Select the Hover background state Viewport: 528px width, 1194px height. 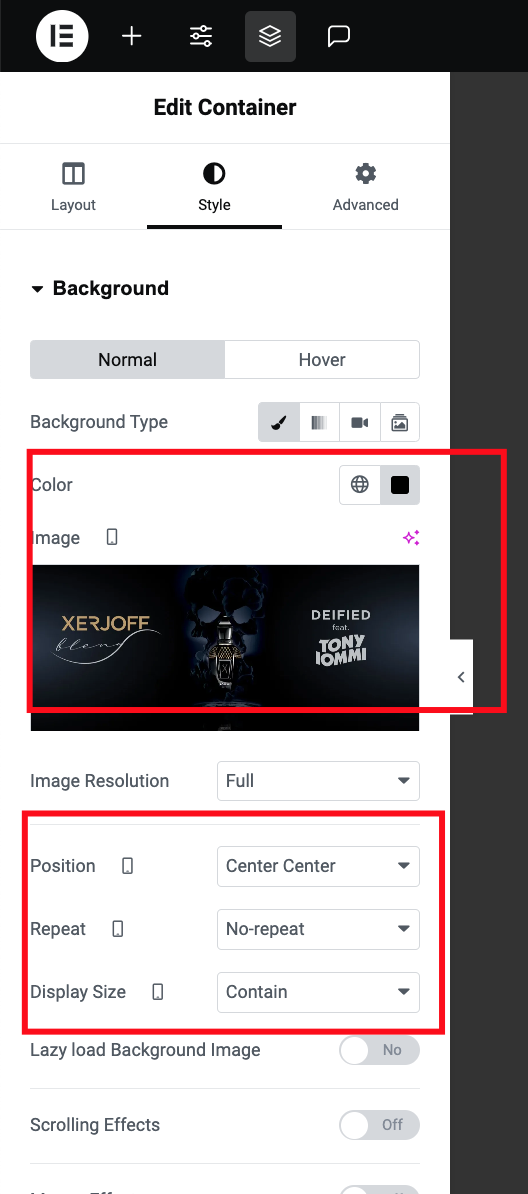pos(322,359)
